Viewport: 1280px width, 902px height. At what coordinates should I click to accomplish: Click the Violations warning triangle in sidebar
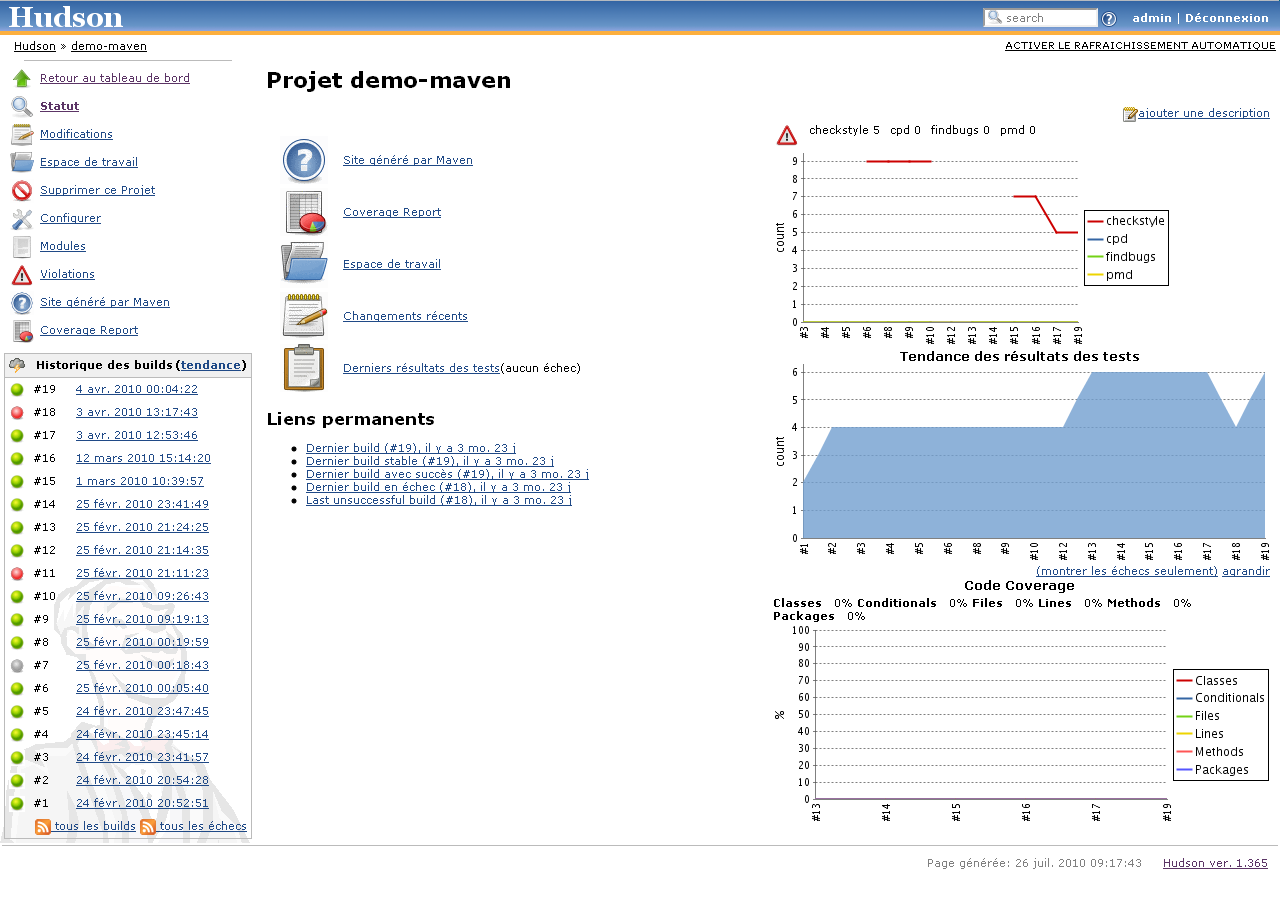tap(22, 275)
